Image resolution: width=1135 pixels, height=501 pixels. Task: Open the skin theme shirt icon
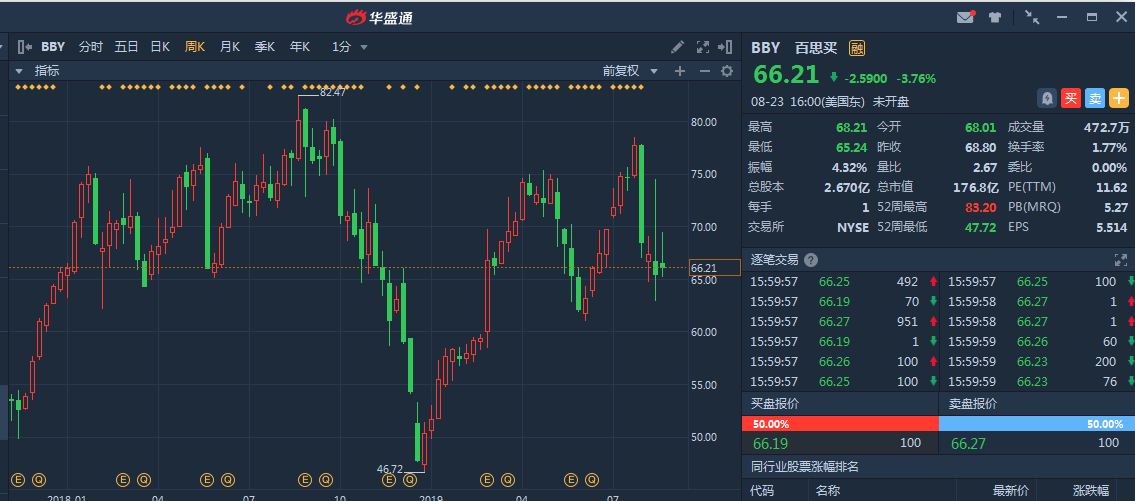[x=995, y=17]
